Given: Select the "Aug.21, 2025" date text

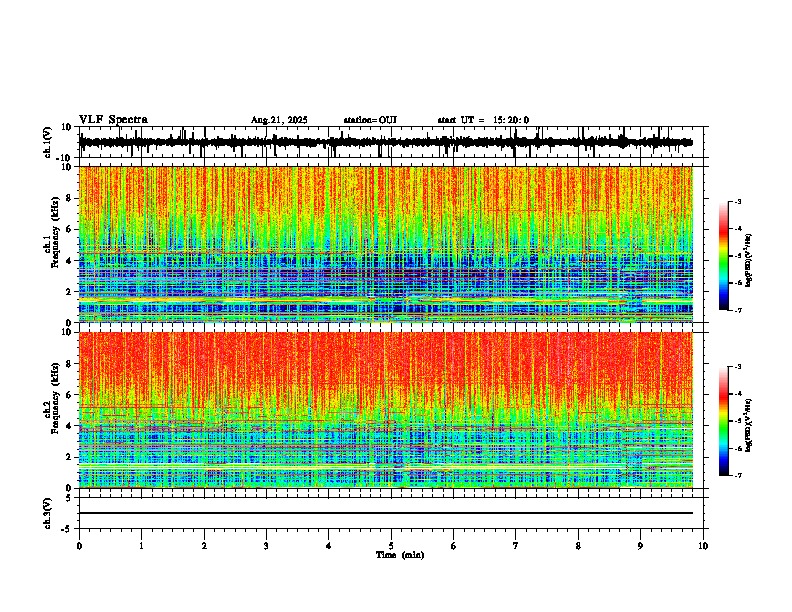Looking at the screenshot, I should tap(279, 120).
